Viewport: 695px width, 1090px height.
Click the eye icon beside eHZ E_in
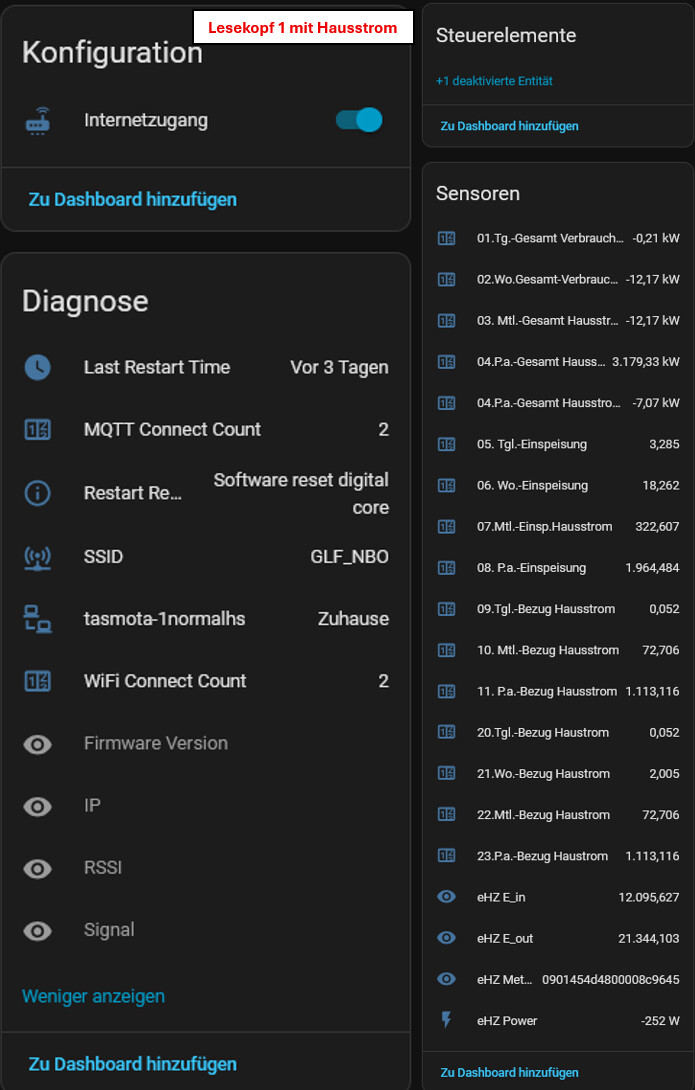pos(447,897)
